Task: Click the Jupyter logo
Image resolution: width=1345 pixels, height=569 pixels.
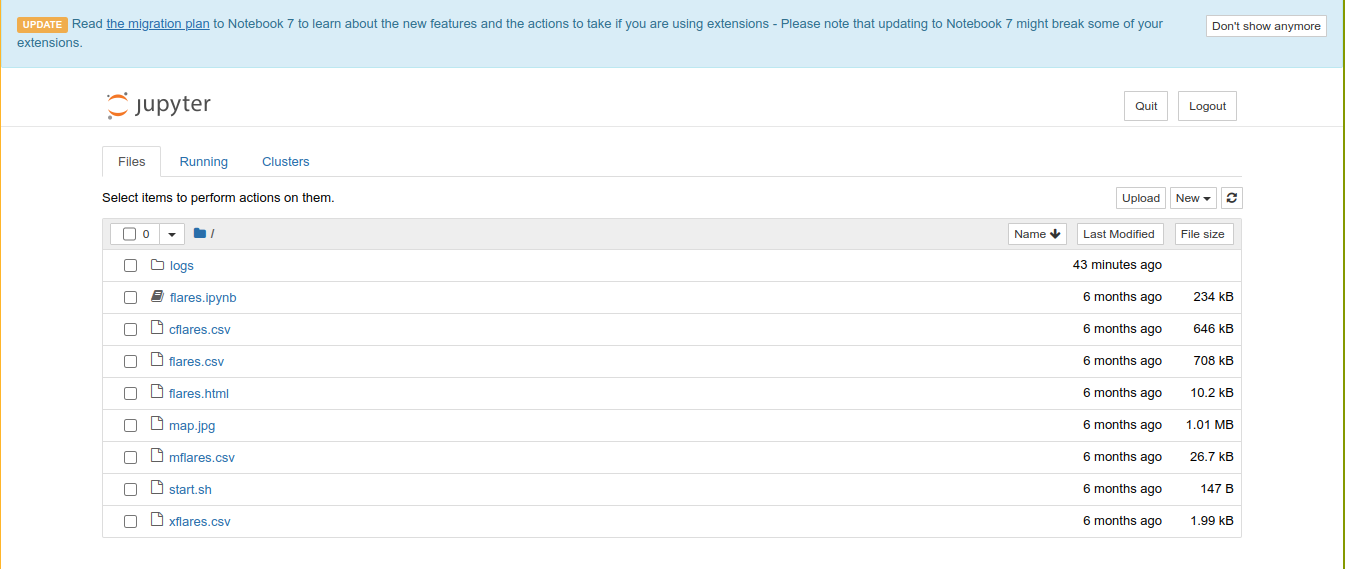Action: point(159,105)
